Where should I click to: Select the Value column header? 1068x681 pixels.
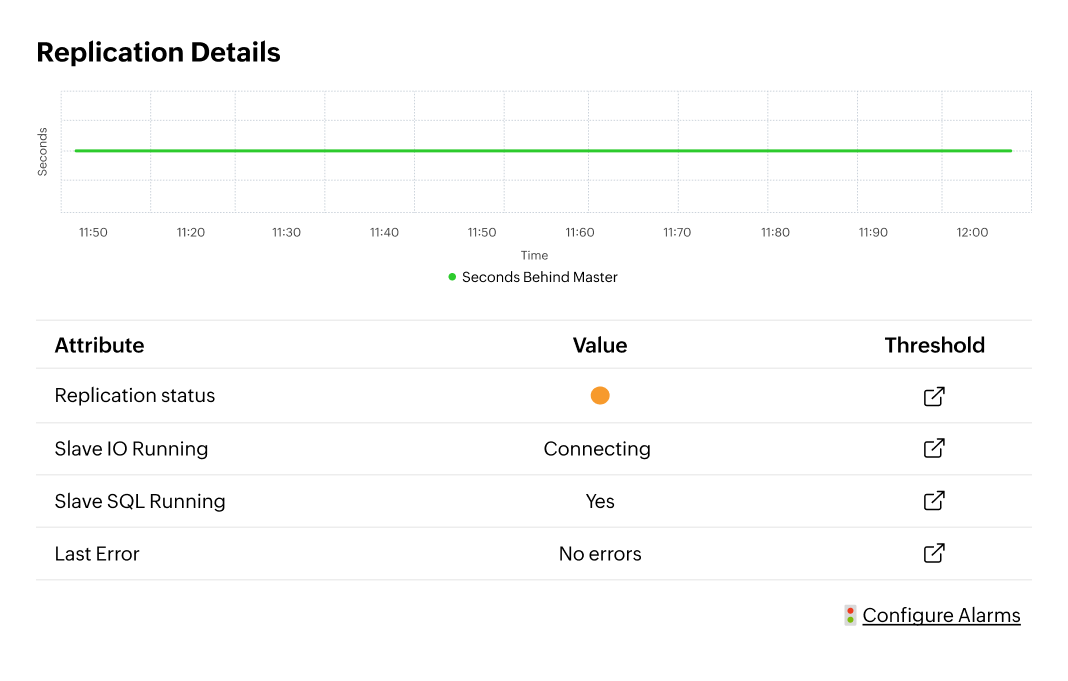click(x=600, y=345)
